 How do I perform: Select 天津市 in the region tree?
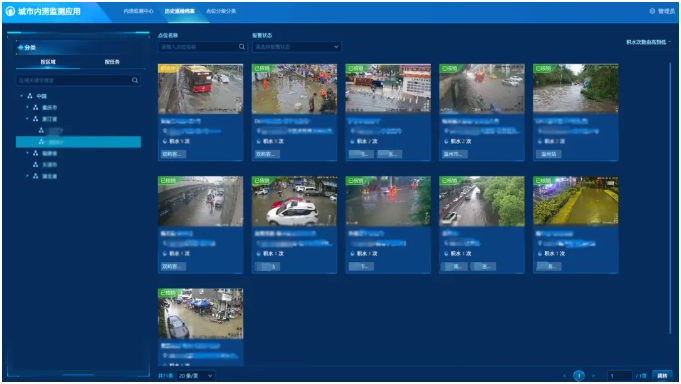point(50,165)
